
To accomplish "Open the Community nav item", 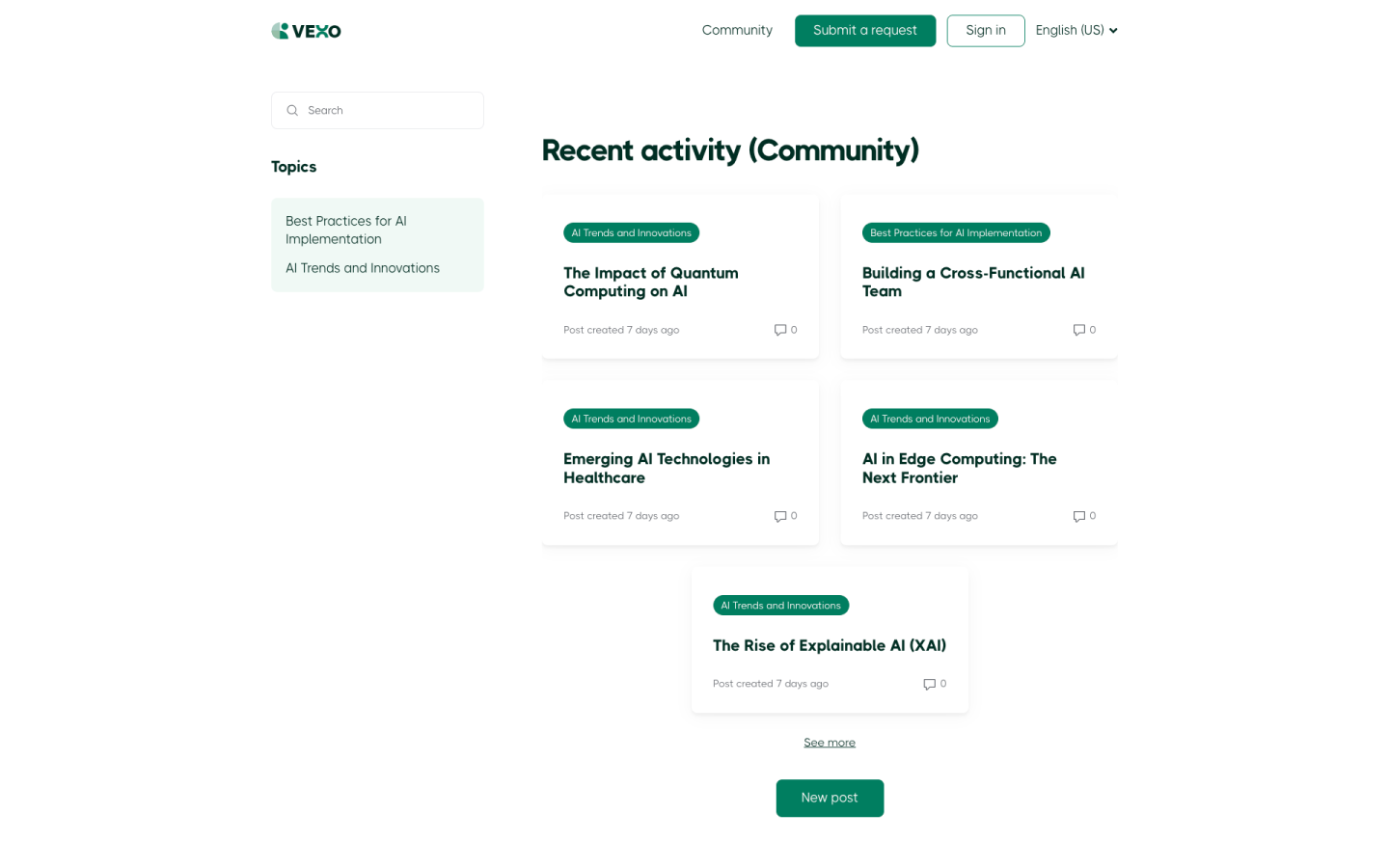I will tap(737, 31).
